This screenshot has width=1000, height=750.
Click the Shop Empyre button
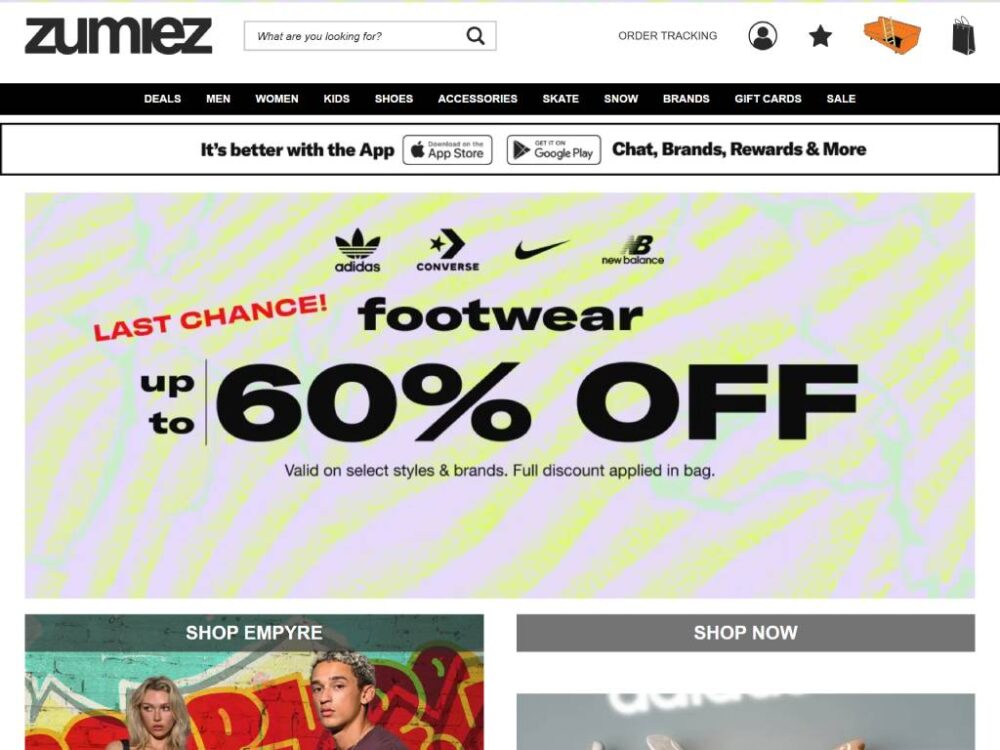[x=254, y=633]
